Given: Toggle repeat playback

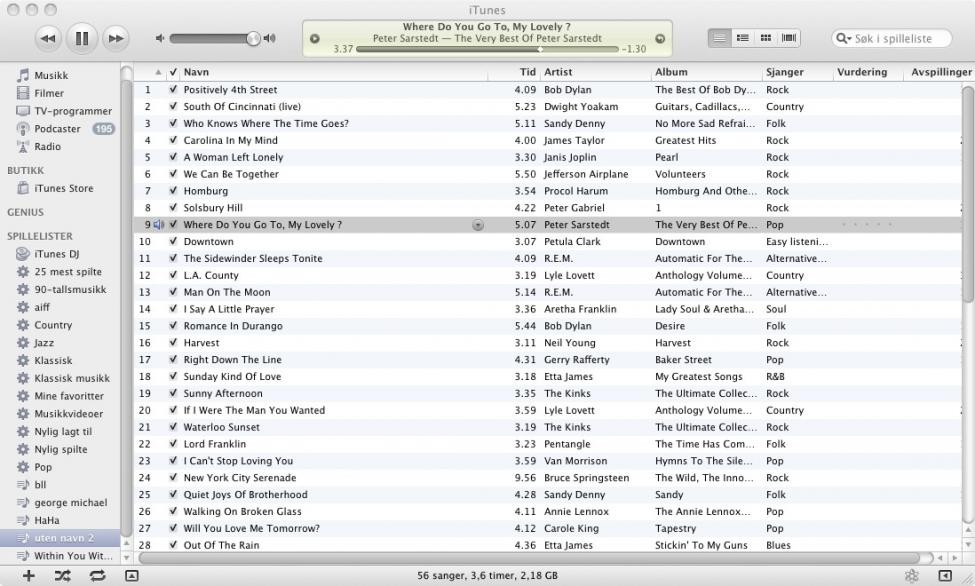Looking at the screenshot, I should click(x=97, y=575).
